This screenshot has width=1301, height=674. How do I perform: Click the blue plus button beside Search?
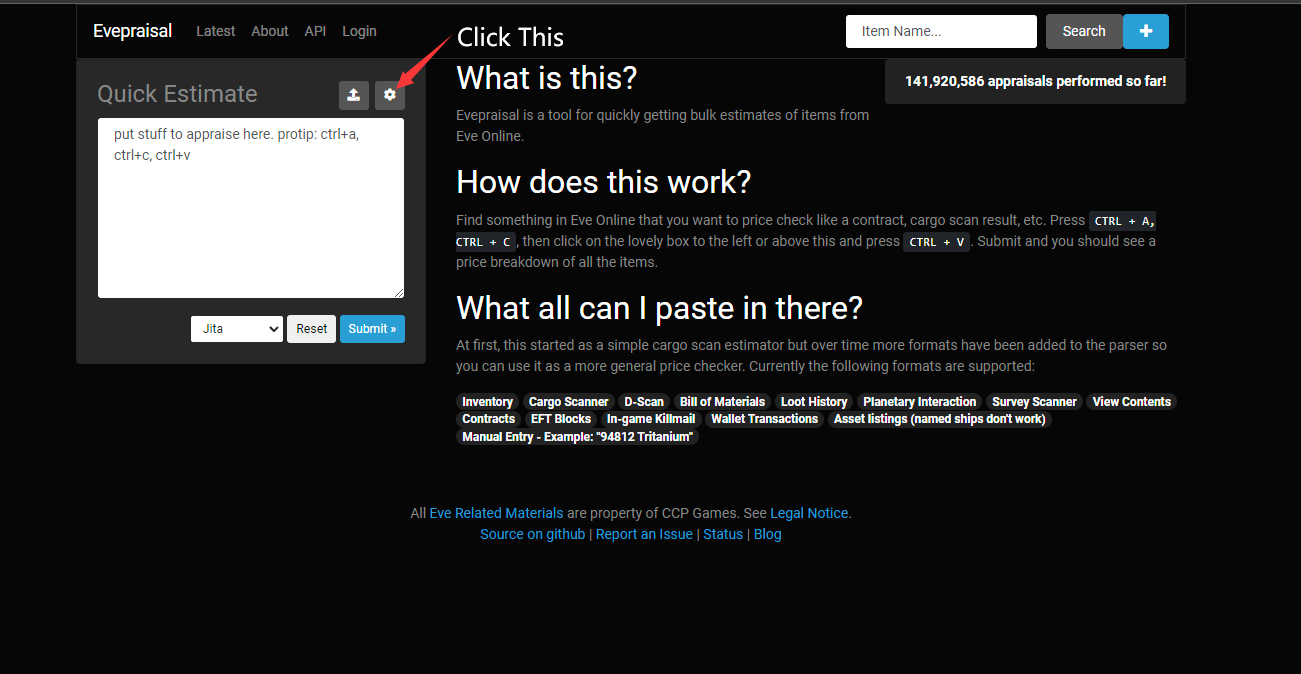pos(1145,31)
